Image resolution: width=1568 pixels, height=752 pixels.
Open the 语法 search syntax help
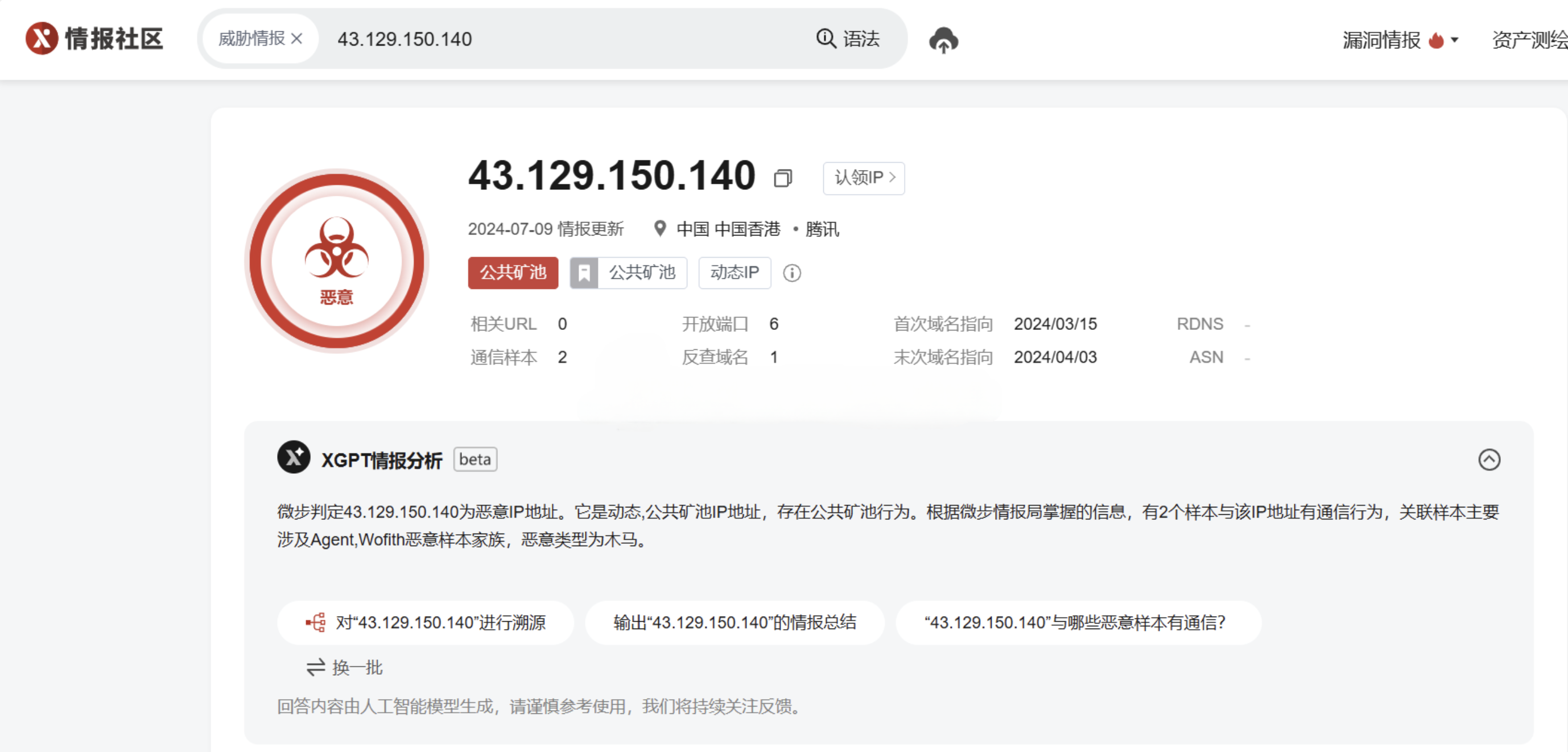click(848, 39)
